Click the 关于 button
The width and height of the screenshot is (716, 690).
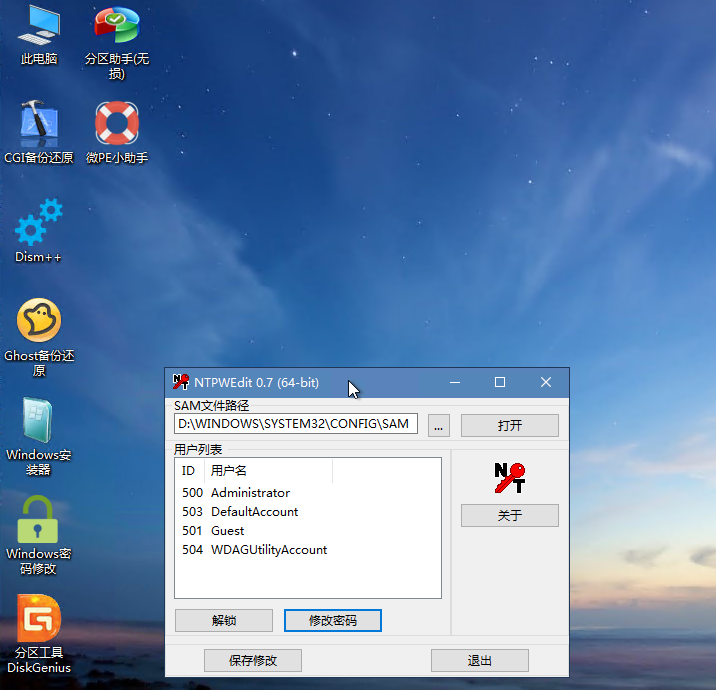click(509, 515)
